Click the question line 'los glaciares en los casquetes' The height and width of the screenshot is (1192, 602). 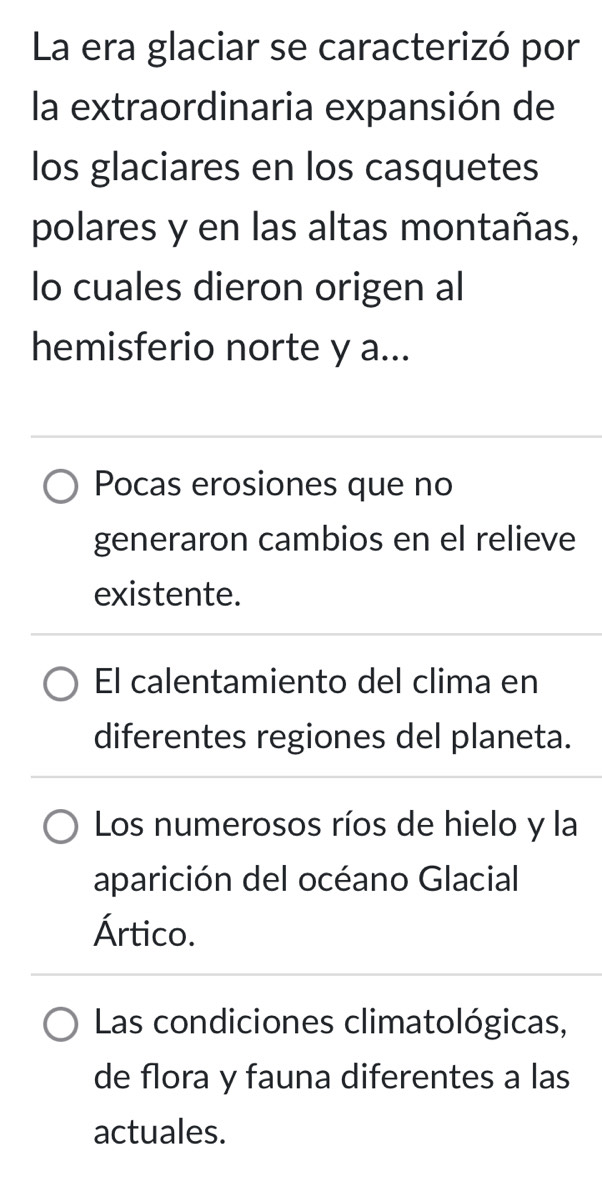click(x=285, y=167)
